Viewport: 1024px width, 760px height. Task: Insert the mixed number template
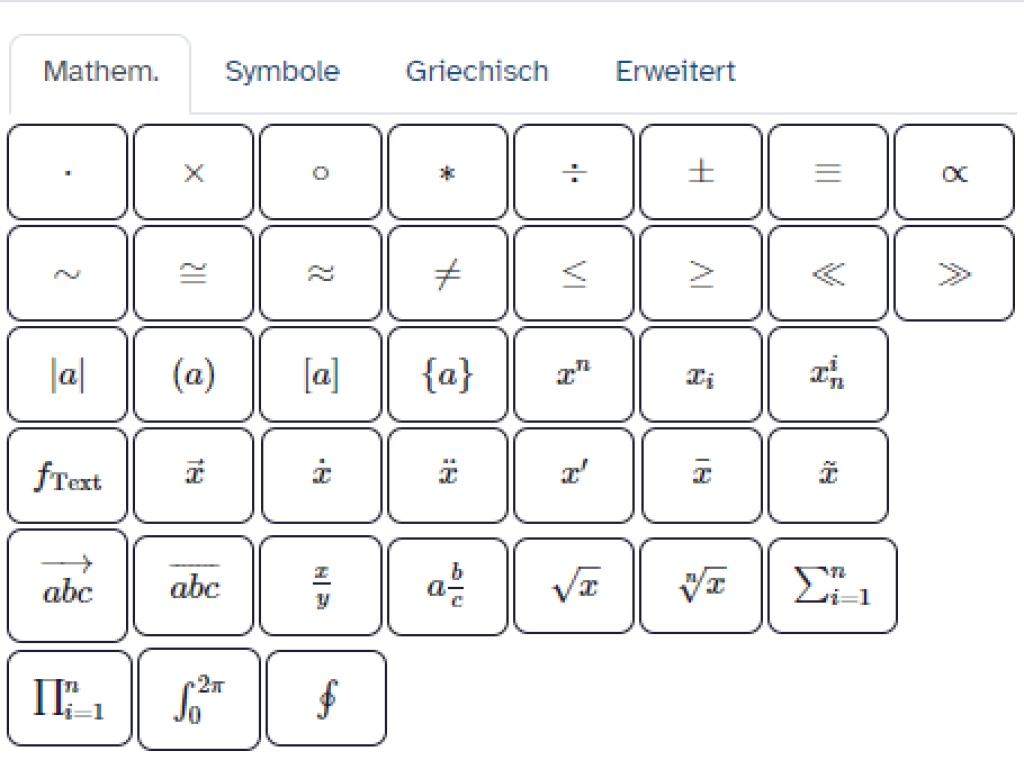[446, 586]
